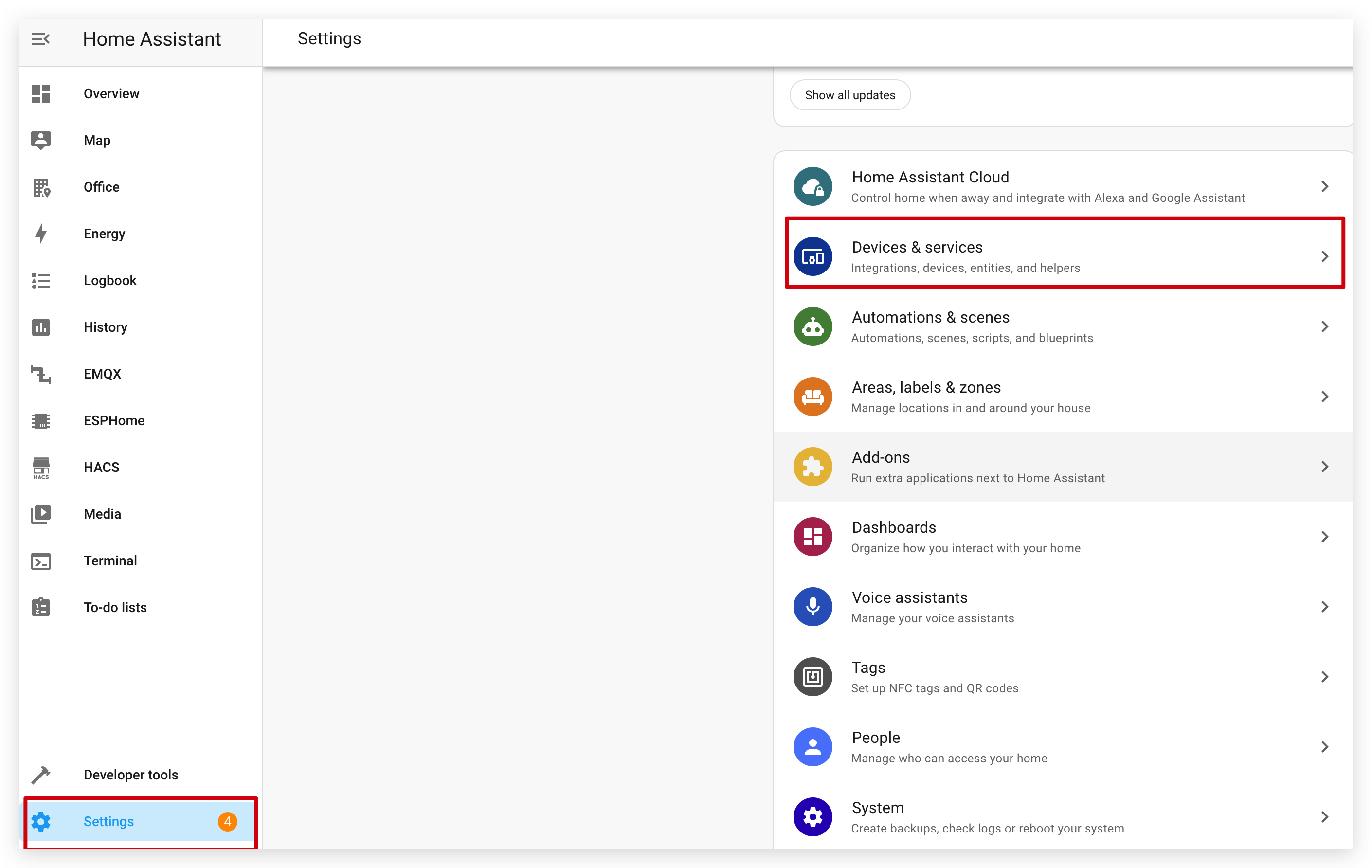Click the ESPHome chip icon
Image resolution: width=1372 pixels, height=868 pixels.
coord(40,420)
